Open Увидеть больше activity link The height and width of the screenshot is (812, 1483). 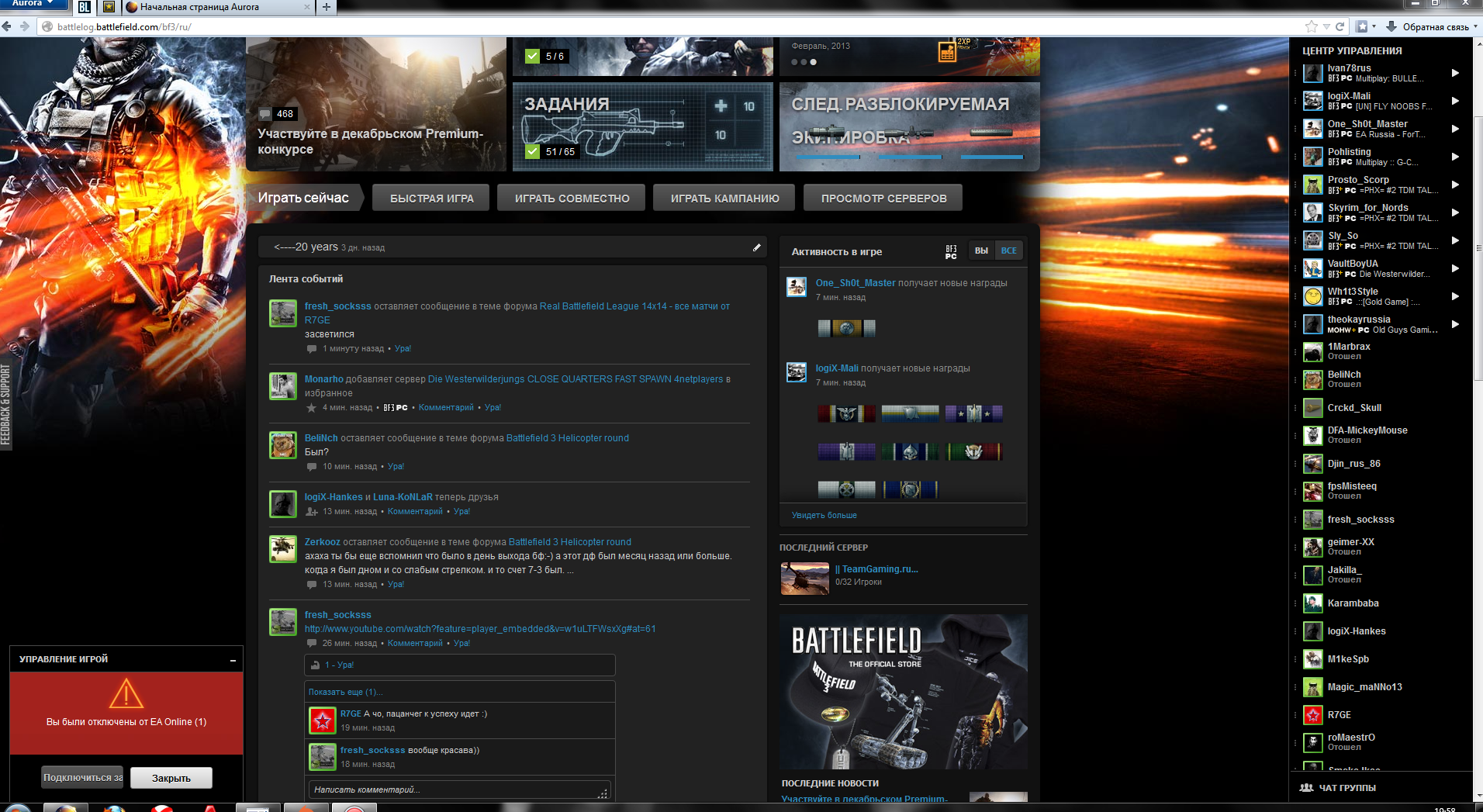(824, 515)
